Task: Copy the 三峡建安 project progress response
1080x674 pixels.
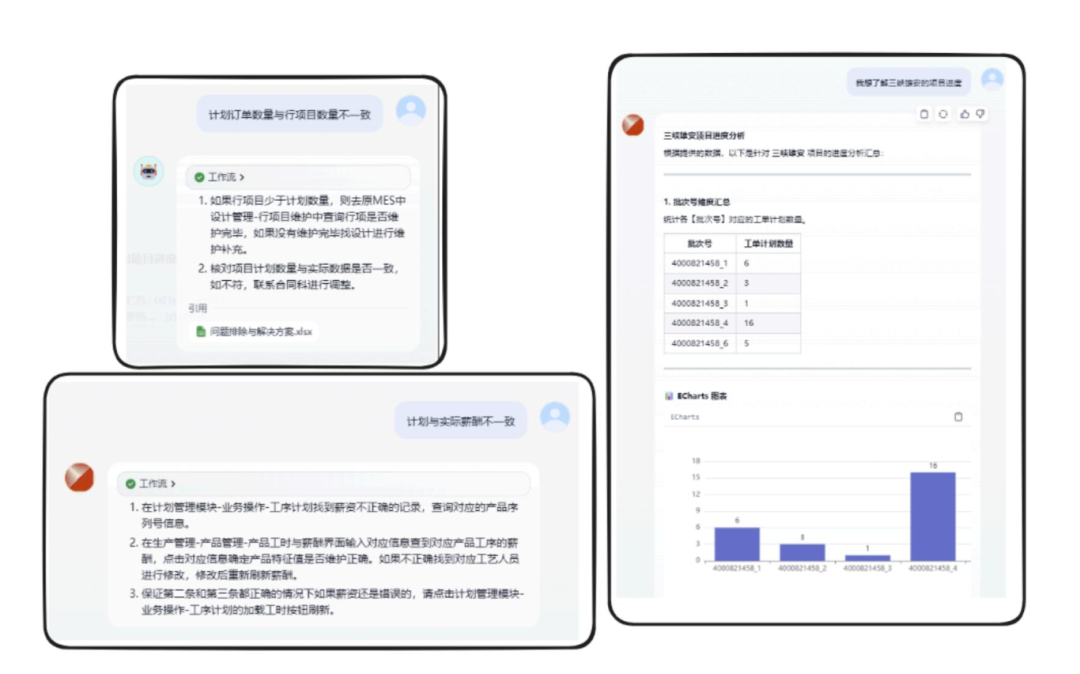Action: click(x=924, y=114)
